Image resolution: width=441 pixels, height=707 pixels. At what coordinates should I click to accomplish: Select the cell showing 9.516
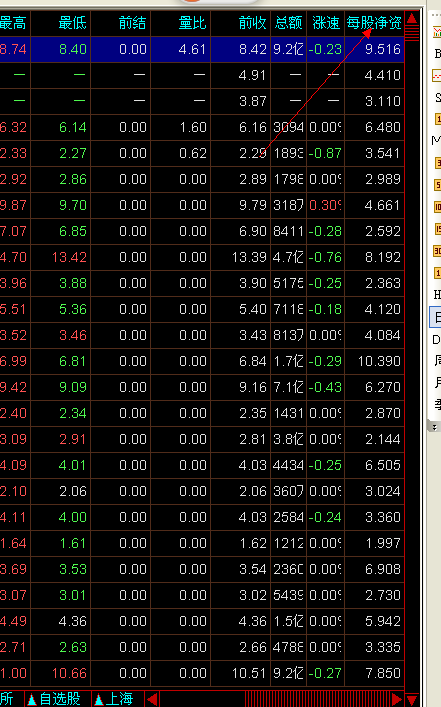click(x=383, y=49)
